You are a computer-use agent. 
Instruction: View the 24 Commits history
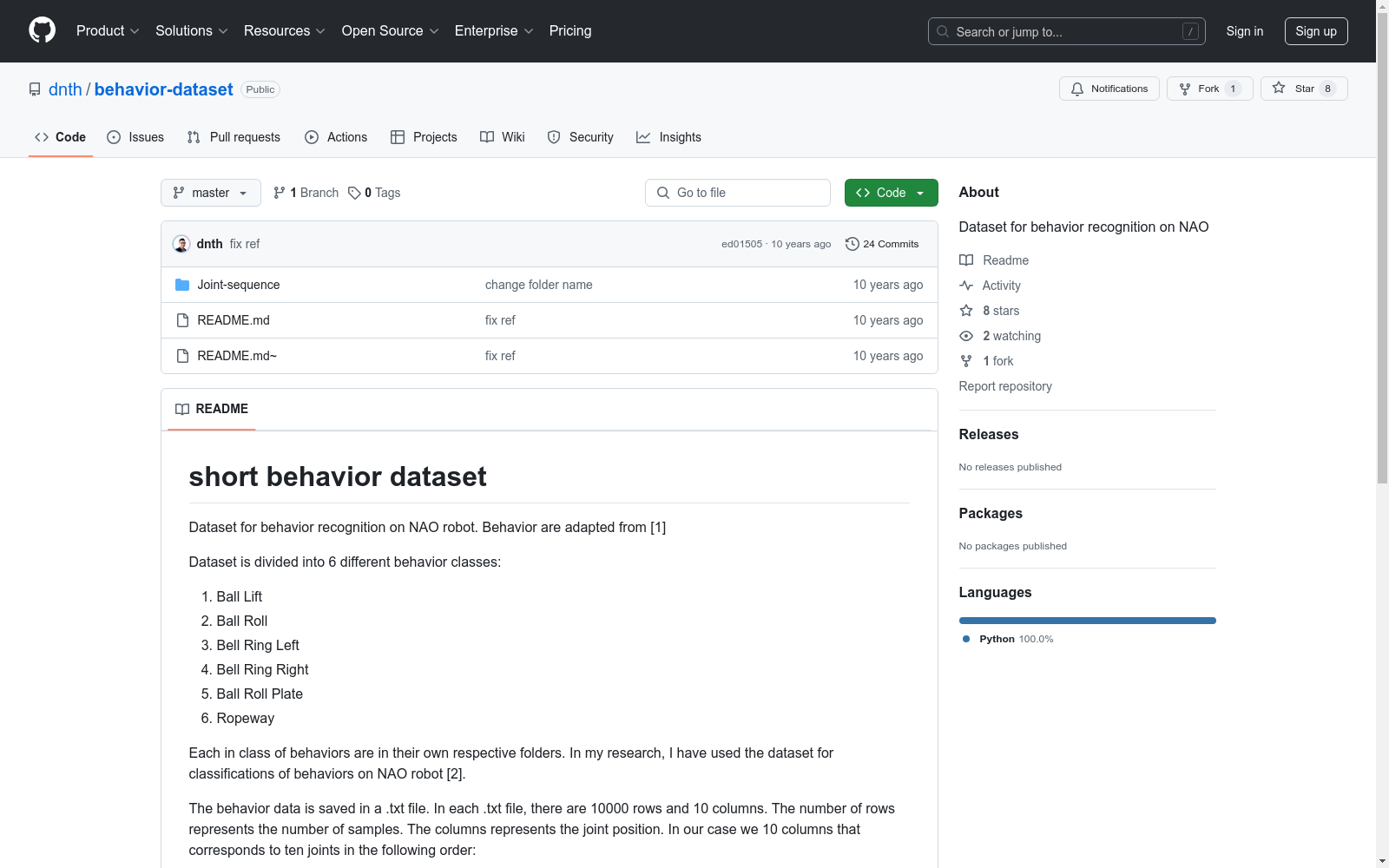pos(882,244)
